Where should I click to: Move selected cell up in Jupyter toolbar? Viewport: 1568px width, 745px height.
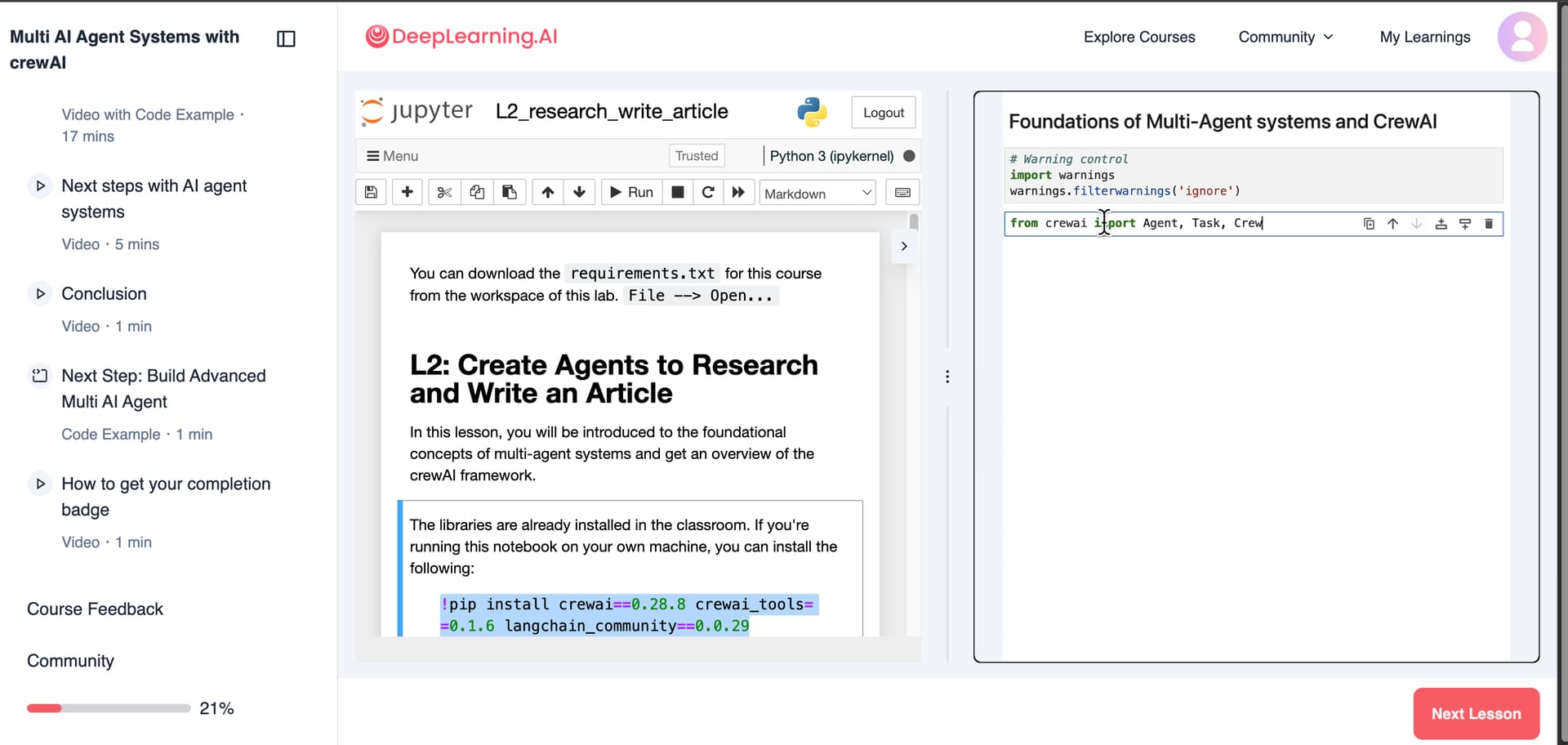click(547, 192)
